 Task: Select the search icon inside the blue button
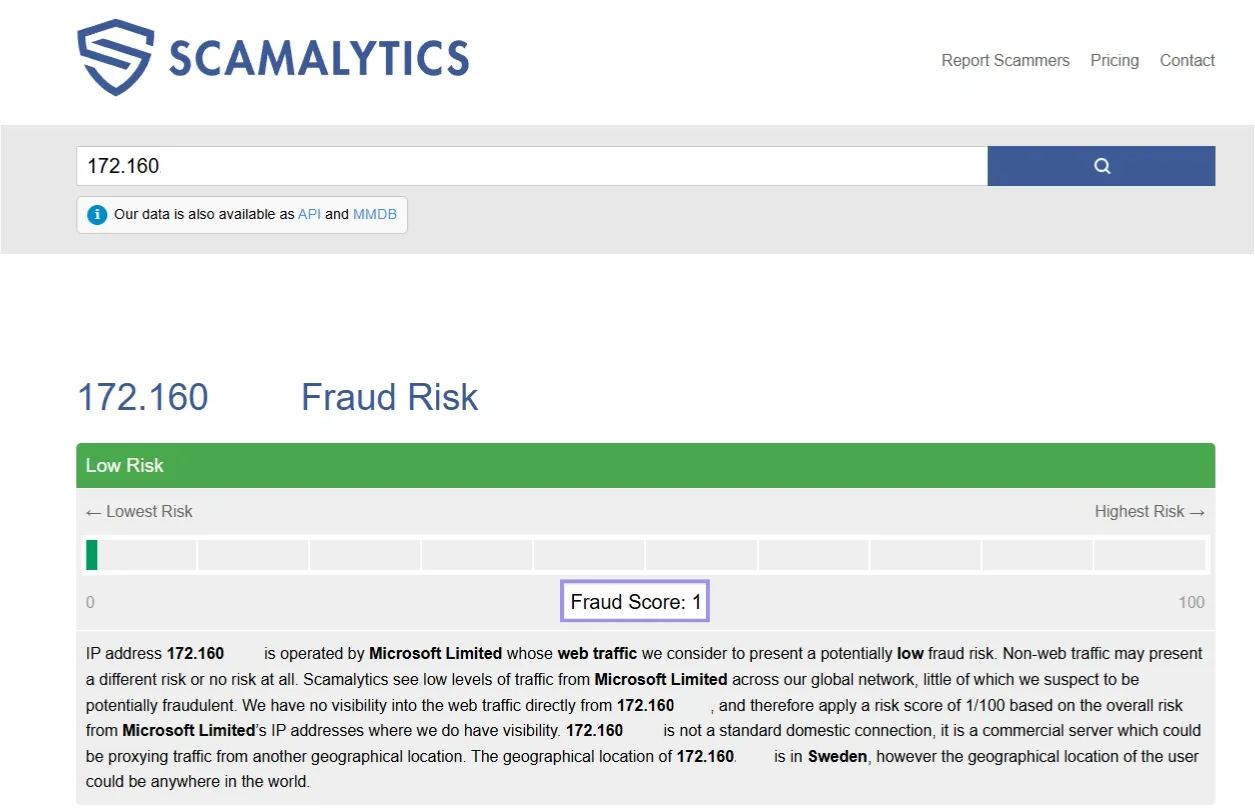[x=1100, y=165]
